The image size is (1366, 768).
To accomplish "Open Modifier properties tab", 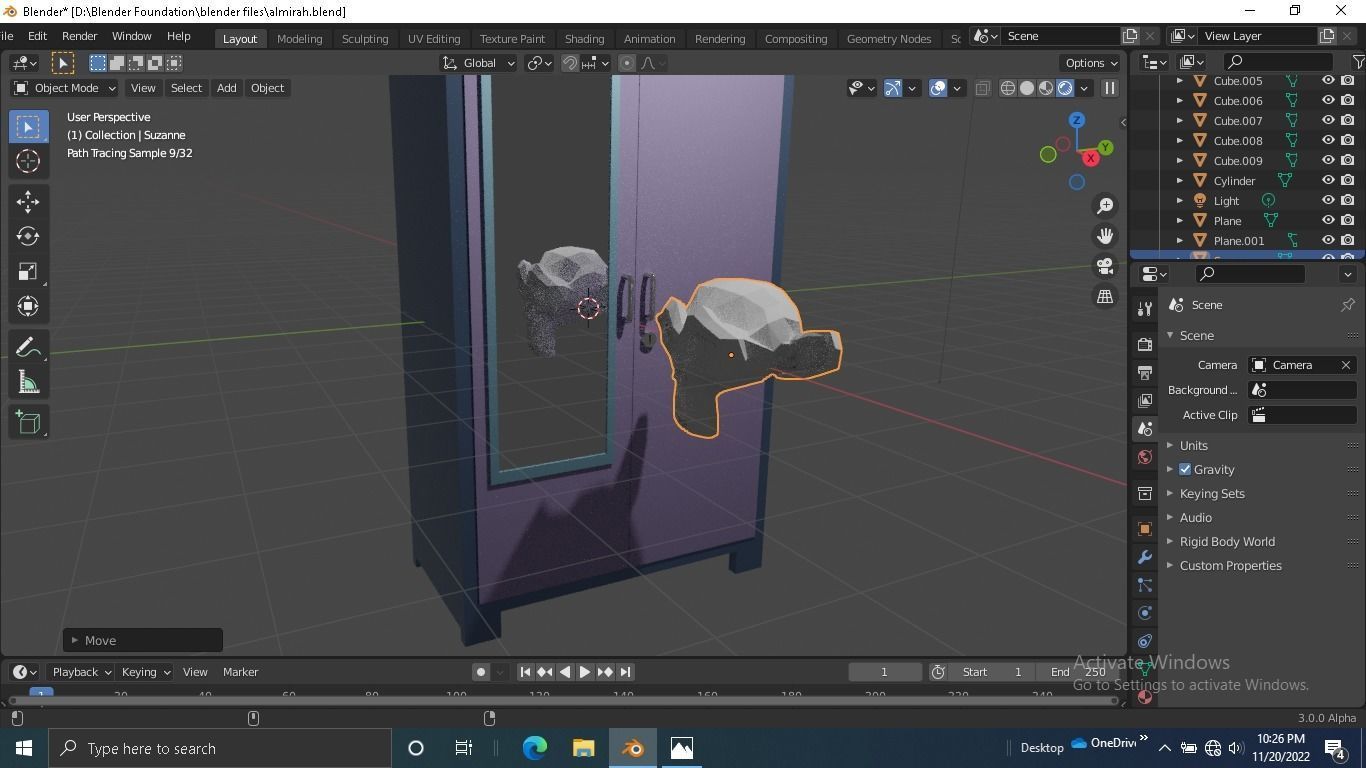I will pyautogui.click(x=1145, y=557).
